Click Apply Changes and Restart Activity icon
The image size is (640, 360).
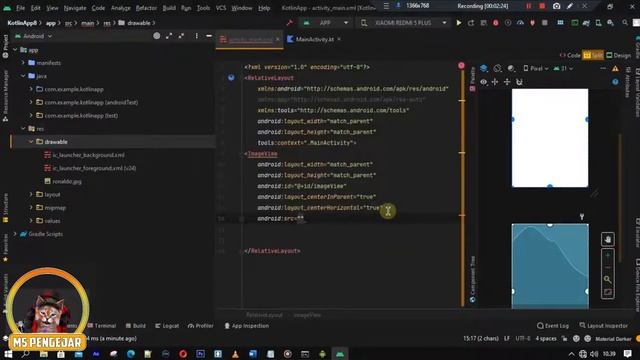pos(471,23)
